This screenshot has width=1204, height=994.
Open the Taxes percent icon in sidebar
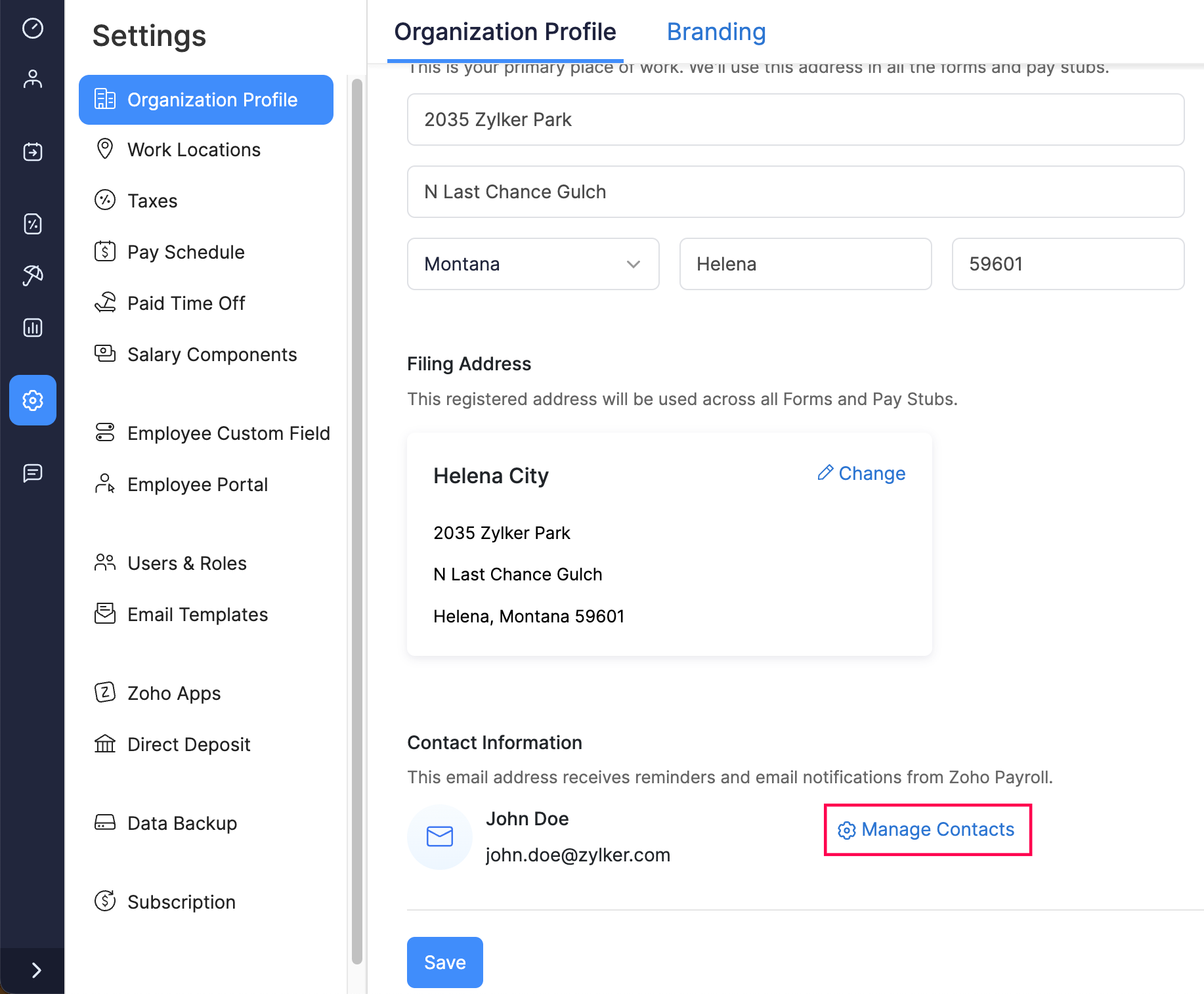[33, 224]
